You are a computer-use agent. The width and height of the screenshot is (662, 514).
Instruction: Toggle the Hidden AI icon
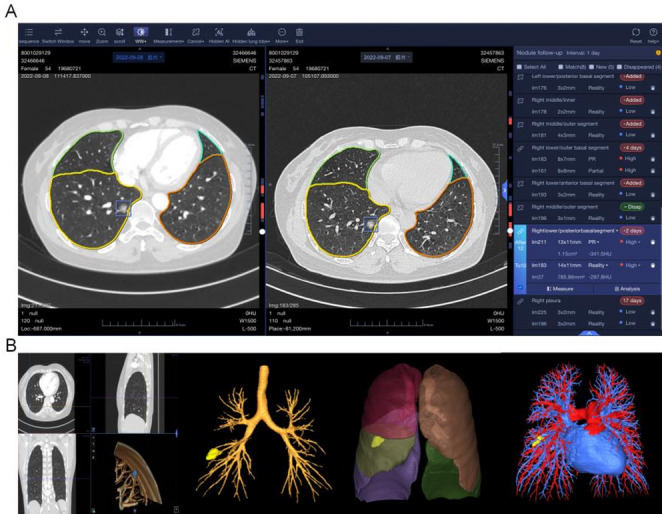point(219,33)
